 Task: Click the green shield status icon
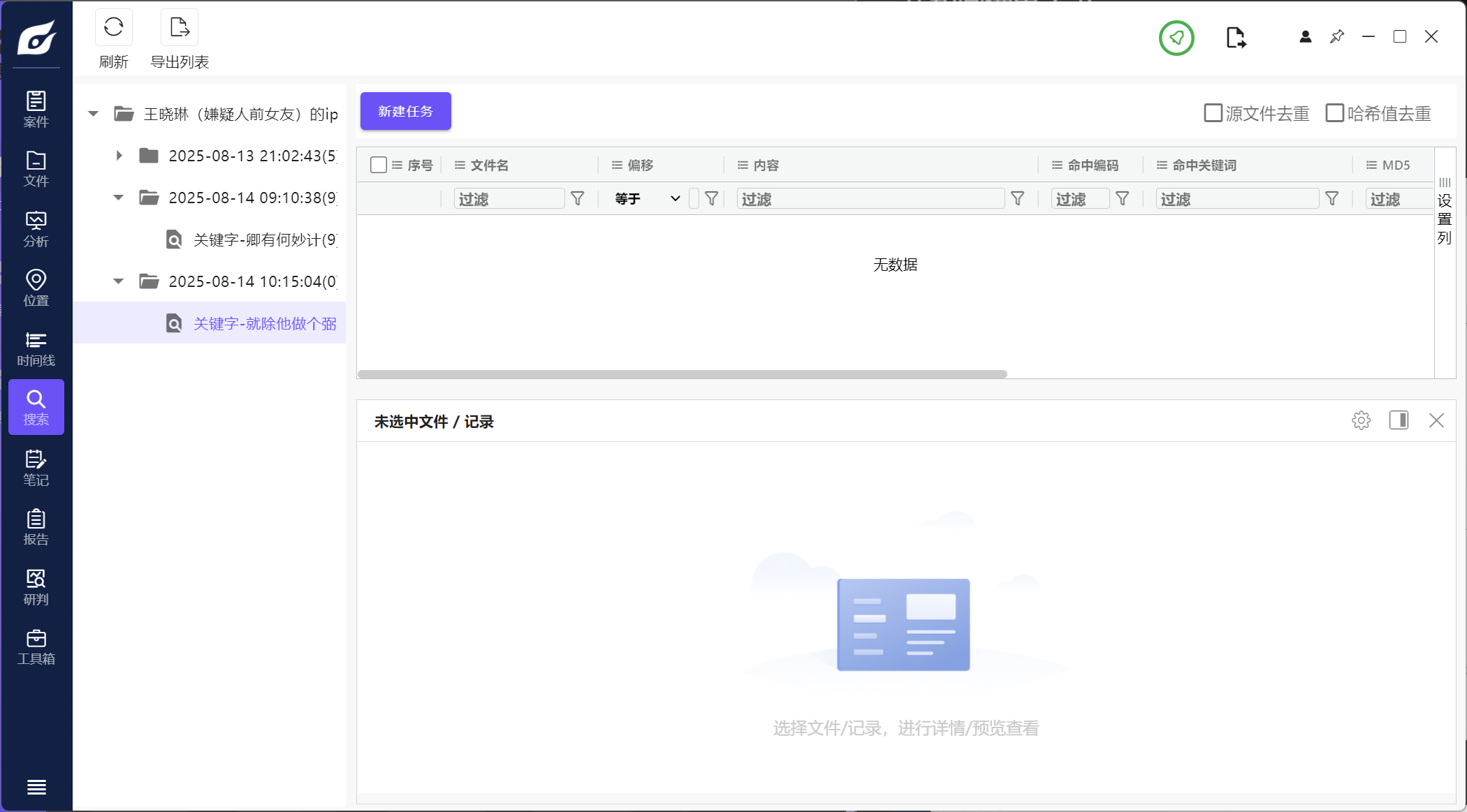1176,38
